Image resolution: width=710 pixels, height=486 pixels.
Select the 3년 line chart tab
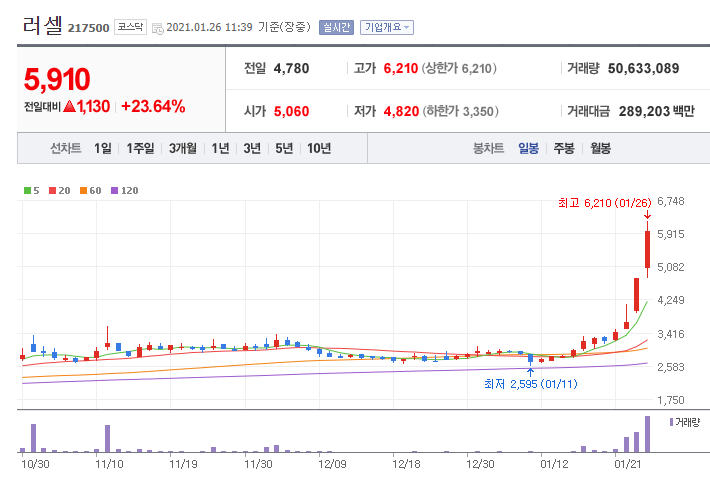tap(252, 148)
